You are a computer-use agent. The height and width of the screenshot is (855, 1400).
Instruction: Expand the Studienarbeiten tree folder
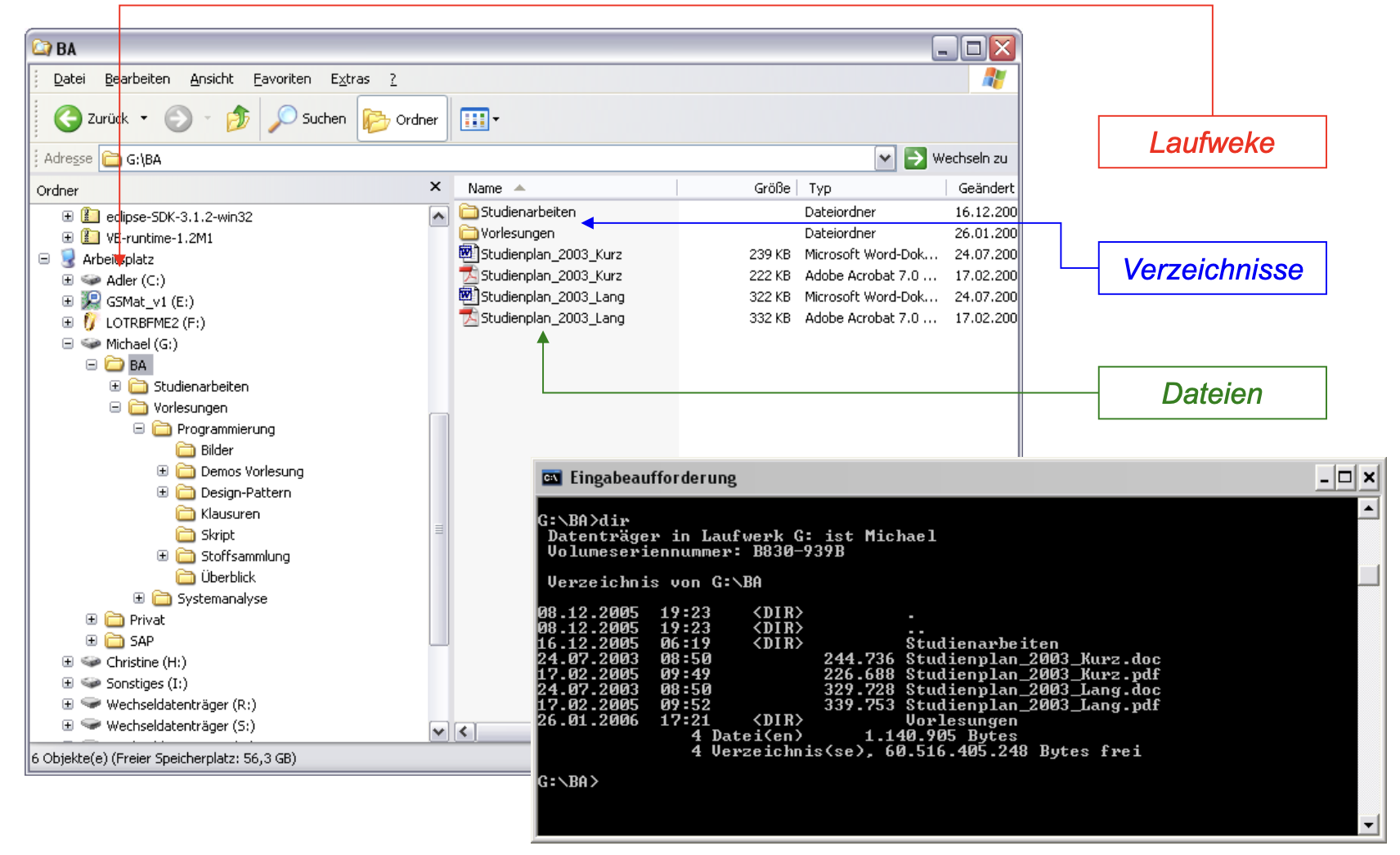[x=115, y=386]
